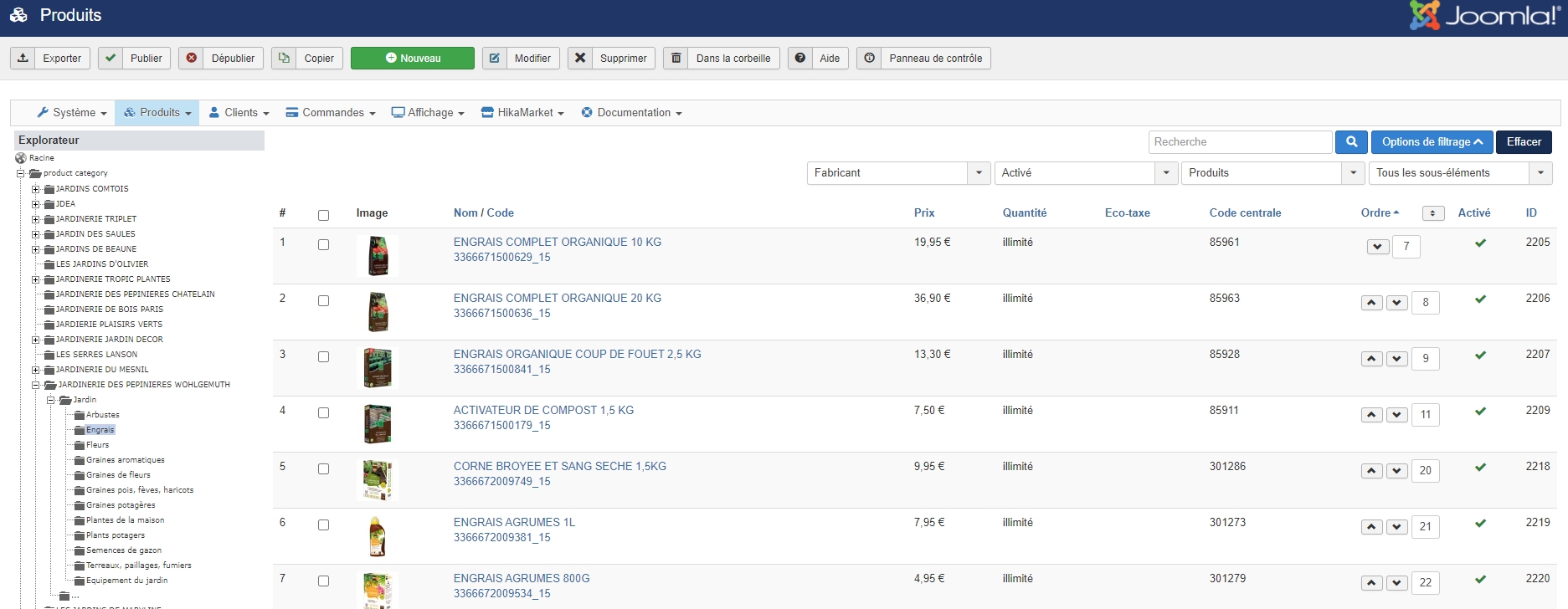Toggle the Options de filtrage button

tap(1432, 142)
